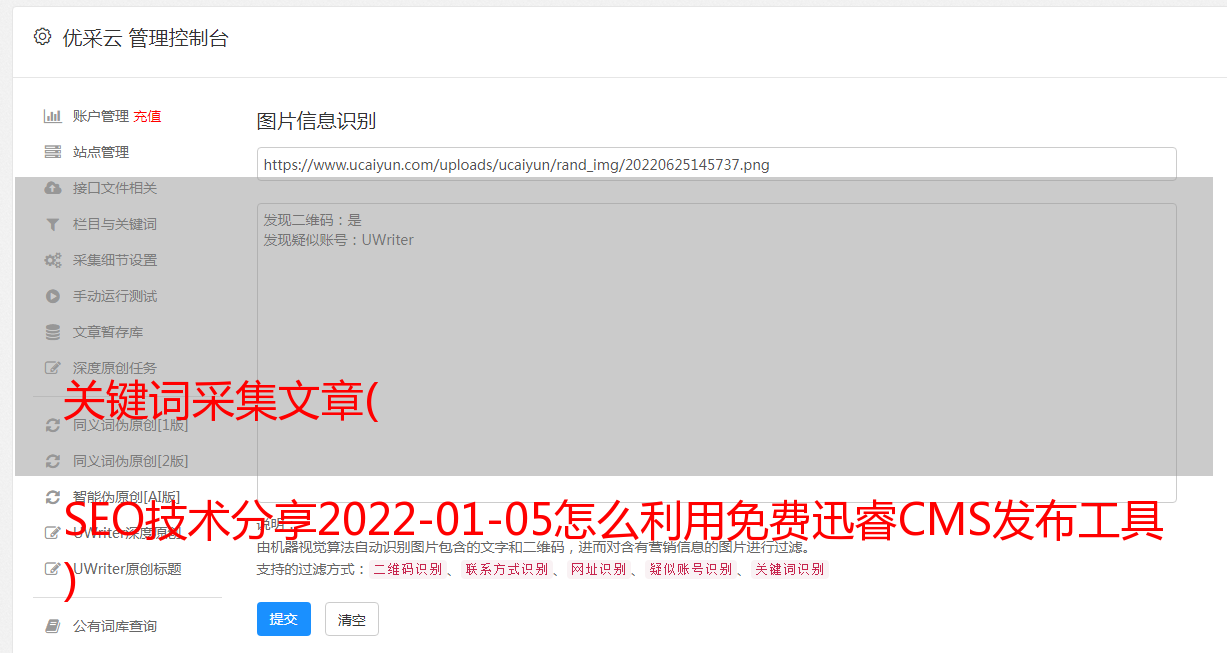Screen dimensions: 1227x653
Task: Select the 二维码识别 filter tag
Action: click(x=407, y=569)
